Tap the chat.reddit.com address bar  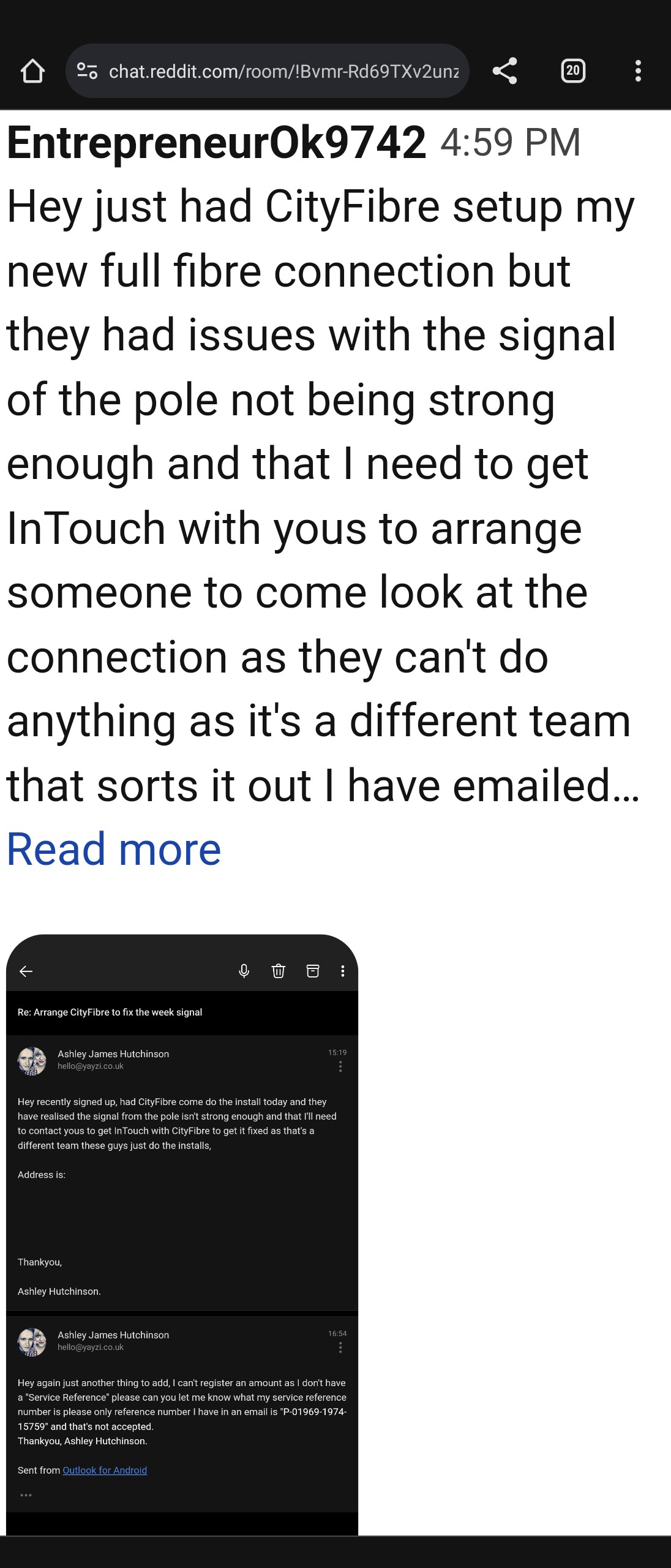[x=268, y=71]
